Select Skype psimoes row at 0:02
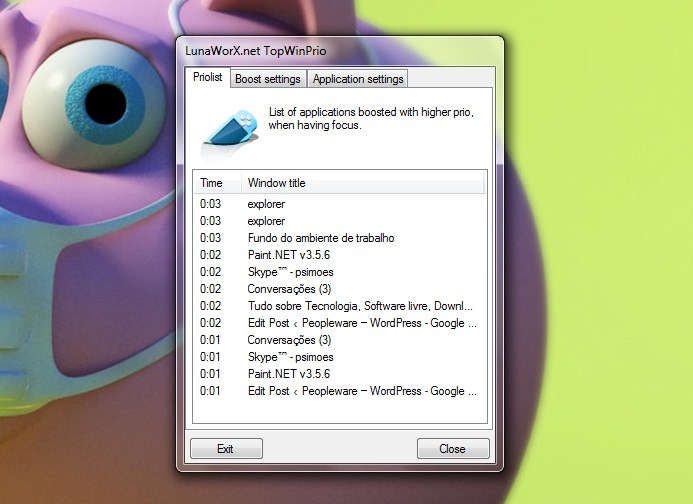Viewport: 693px width, 504px height. pyautogui.click(x=339, y=272)
